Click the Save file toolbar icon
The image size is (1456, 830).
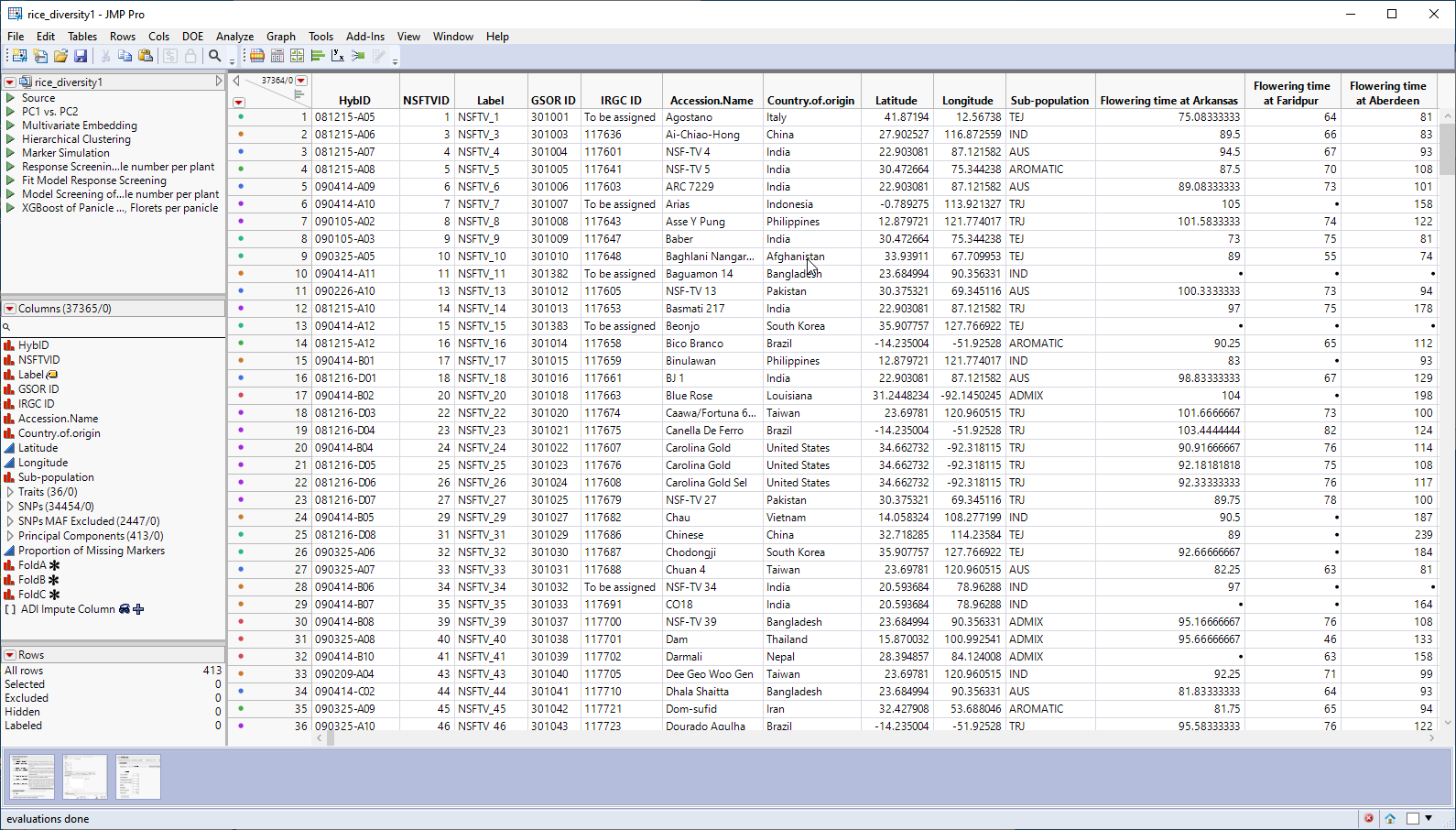click(81, 56)
